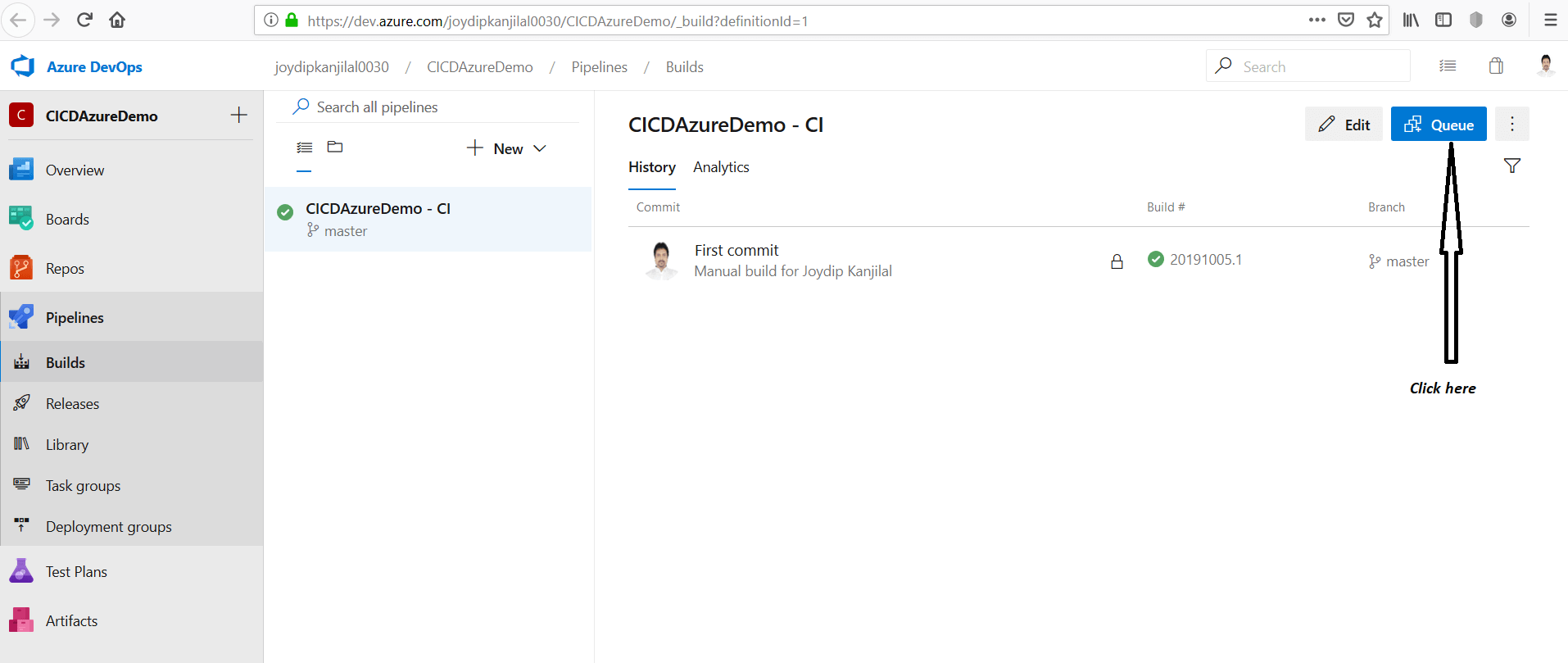Open the user profile avatar
Image resolution: width=1568 pixels, height=663 pixels.
1546,66
